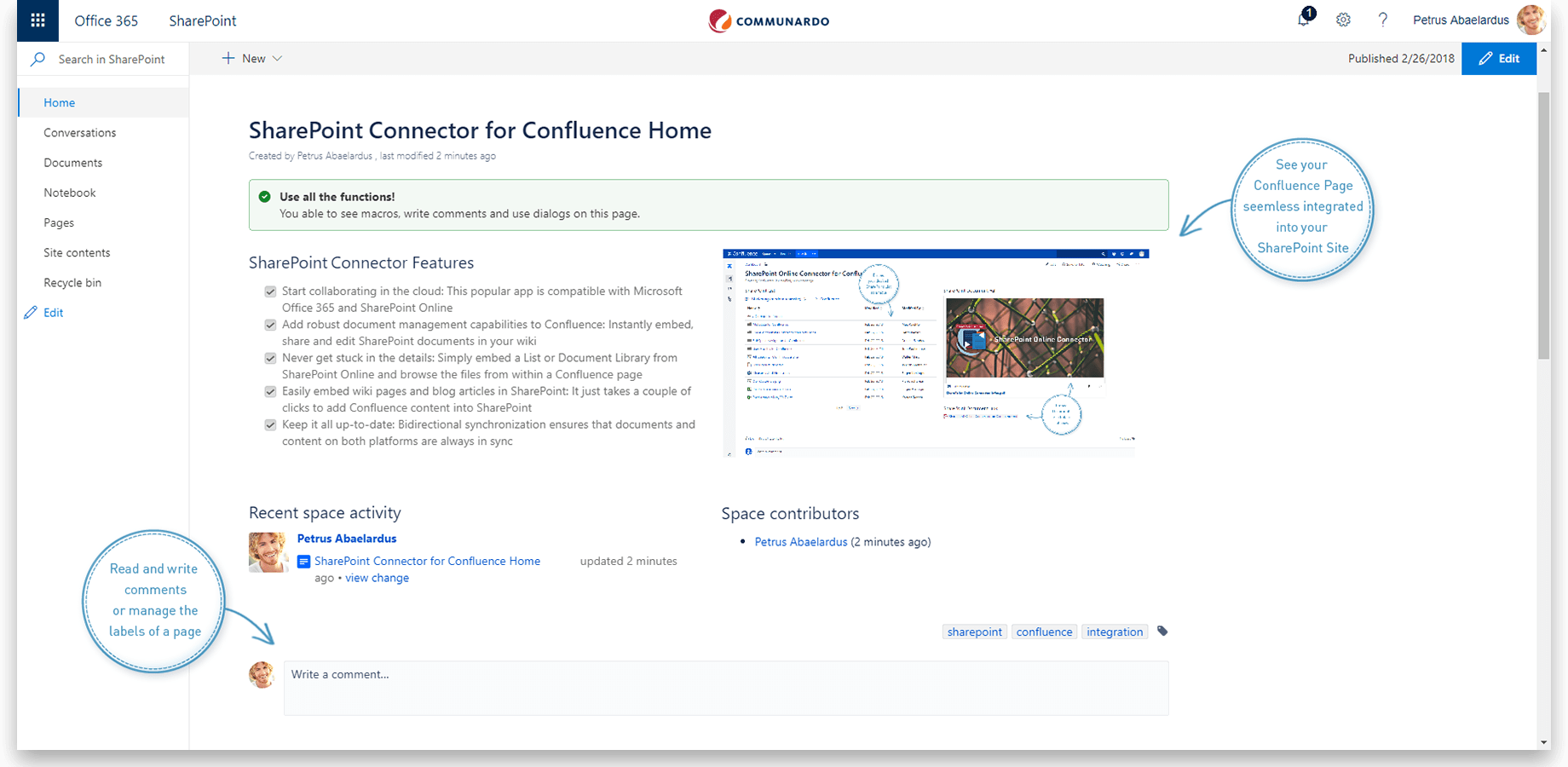The width and height of the screenshot is (1568, 767).
Task: Open the notifications bell
Action: click(x=1305, y=19)
